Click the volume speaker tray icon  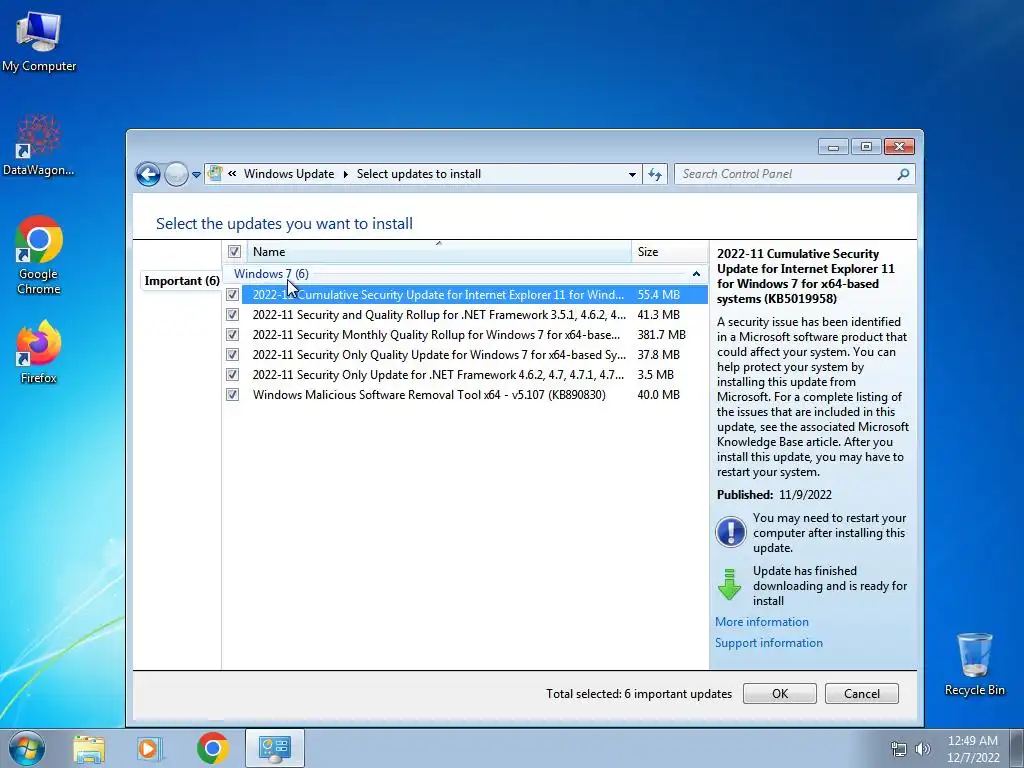923,749
